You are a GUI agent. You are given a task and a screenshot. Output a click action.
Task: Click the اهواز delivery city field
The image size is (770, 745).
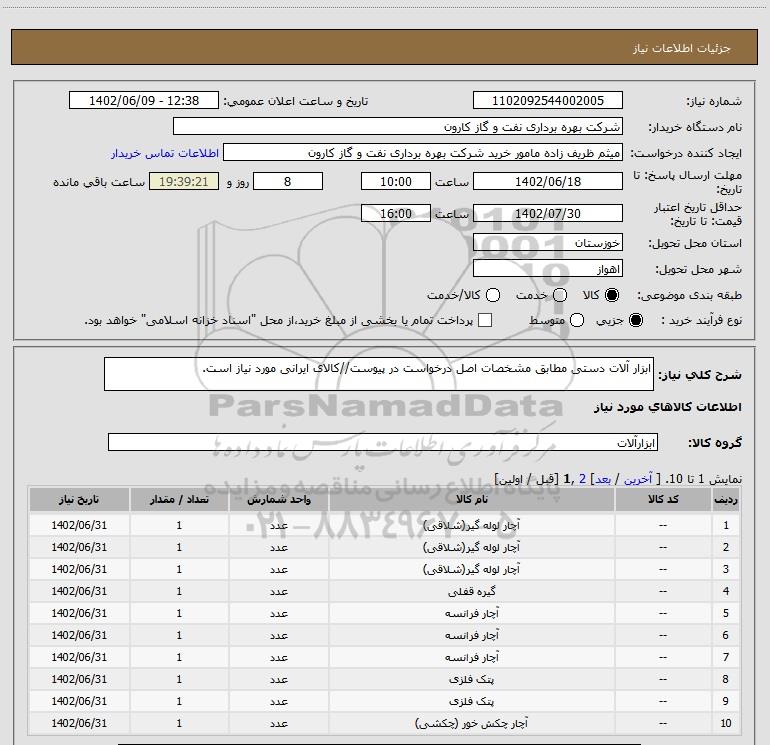pyautogui.click(x=548, y=268)
